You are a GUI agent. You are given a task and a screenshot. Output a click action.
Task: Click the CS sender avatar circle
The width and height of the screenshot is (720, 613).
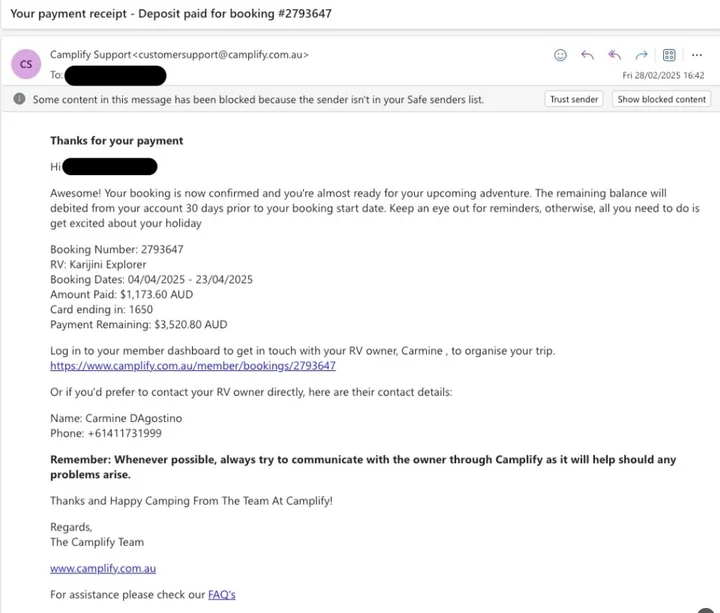coord(26,64)
